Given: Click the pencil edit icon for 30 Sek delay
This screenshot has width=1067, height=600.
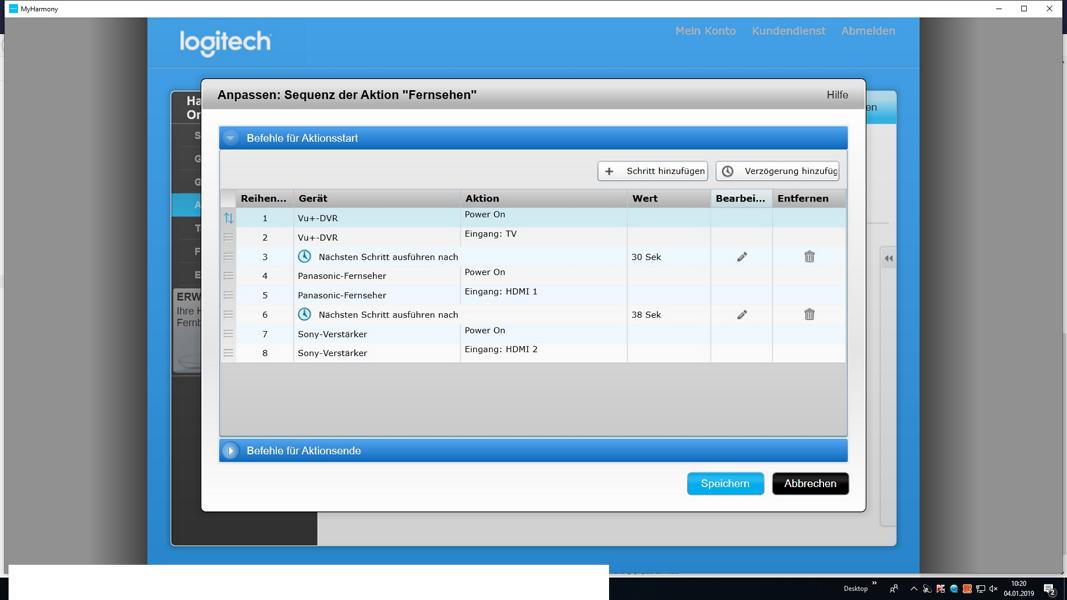Looking at the screenshot, I should (742, 257).
